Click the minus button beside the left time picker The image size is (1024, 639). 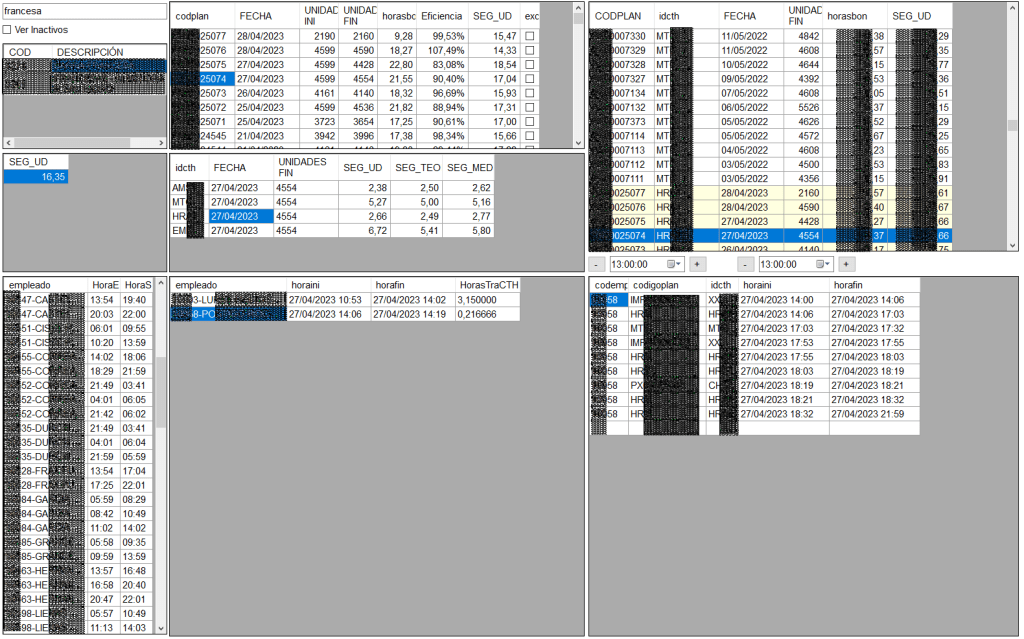pos(596,264)
